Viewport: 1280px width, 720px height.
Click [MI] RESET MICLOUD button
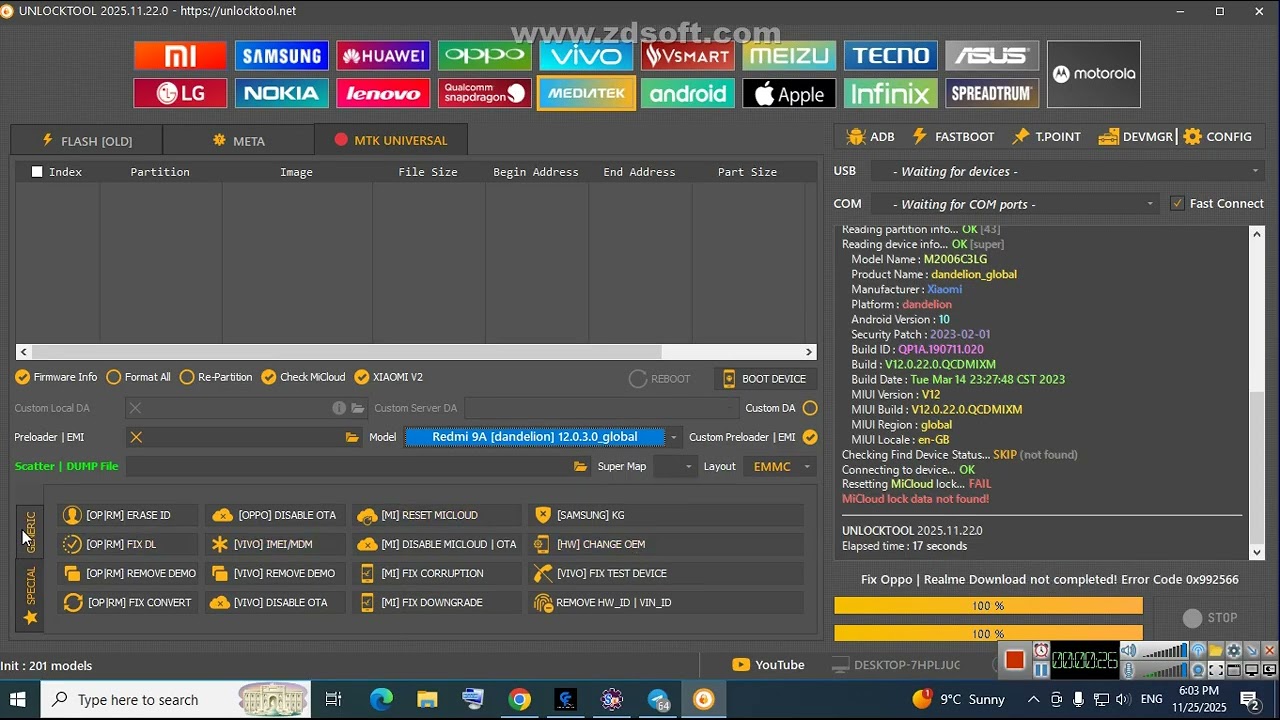pyautogui.click(x=437, y=515)
